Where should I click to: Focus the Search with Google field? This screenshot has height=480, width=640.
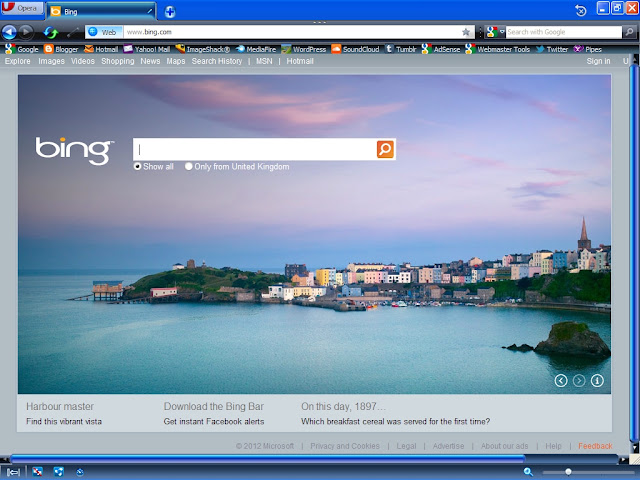563,32
